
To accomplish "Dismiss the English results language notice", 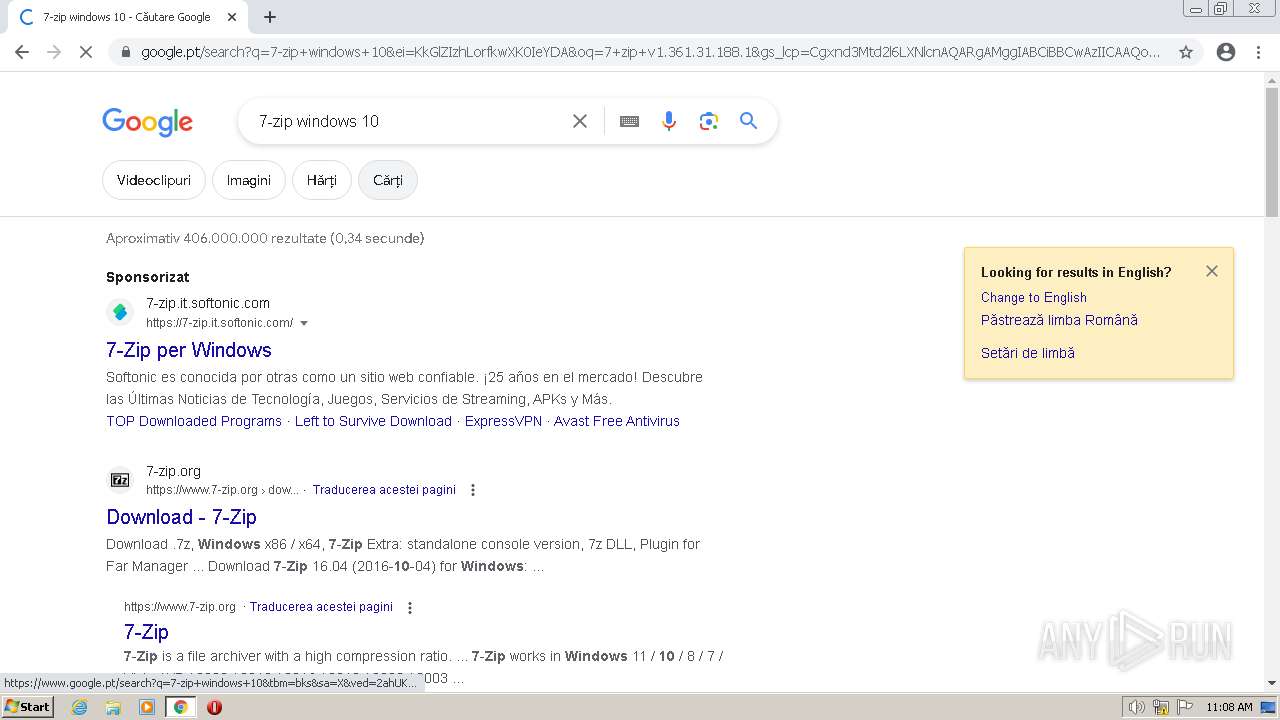I will pos(1212,271).
